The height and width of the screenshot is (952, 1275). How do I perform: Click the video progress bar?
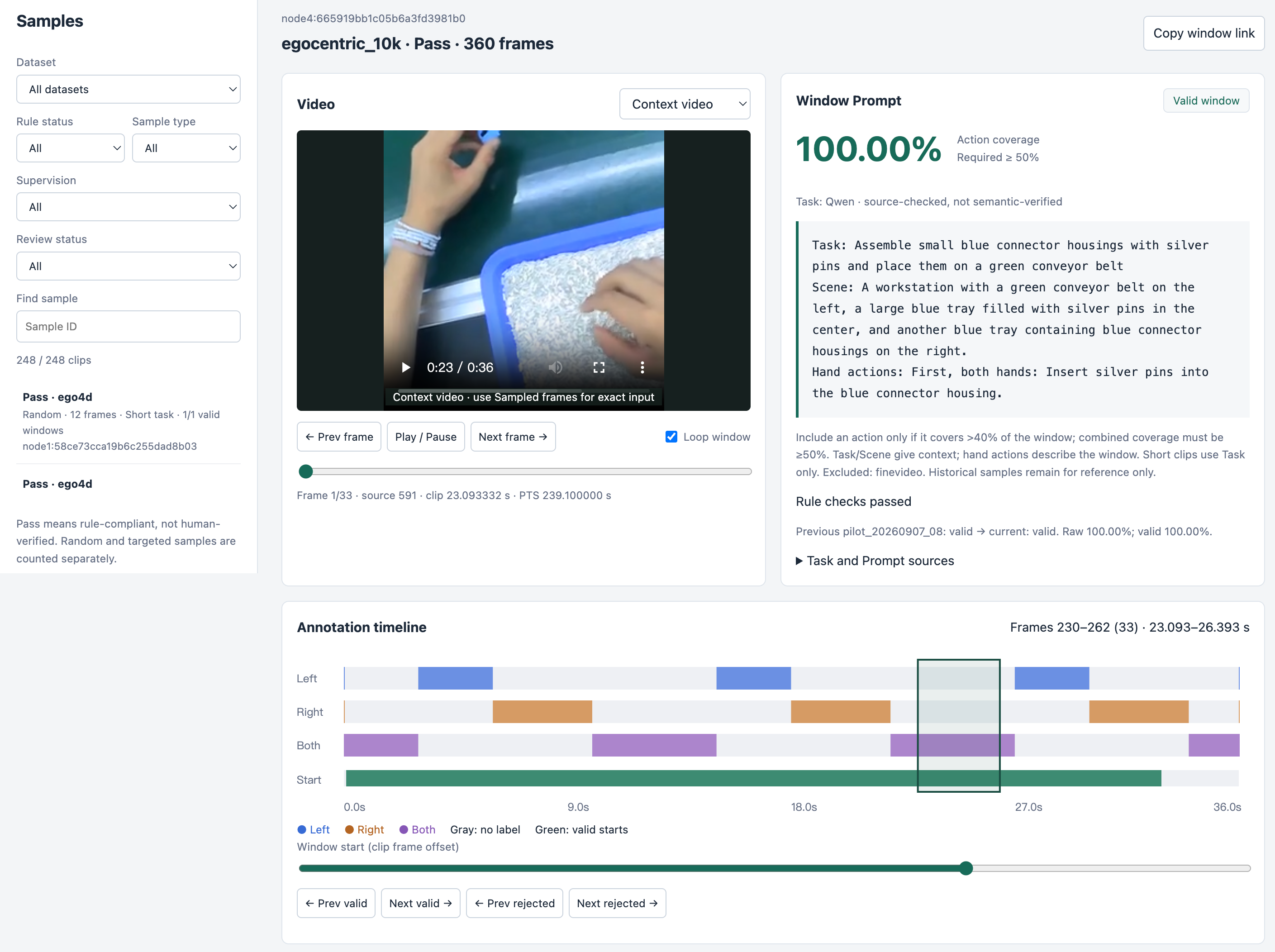point(524,390)
